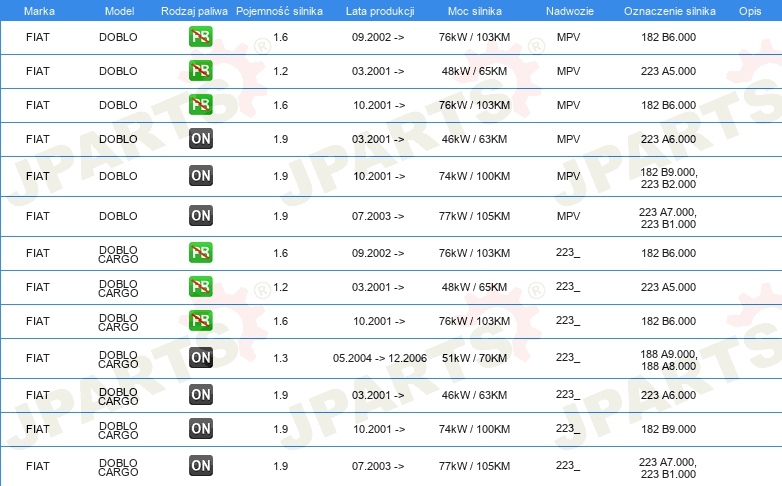The height and width of the screenshot is (486, 782).
Task: Click ON diesel icon in Doblo Cargo 1.3 row
Action: pos(200,357)
